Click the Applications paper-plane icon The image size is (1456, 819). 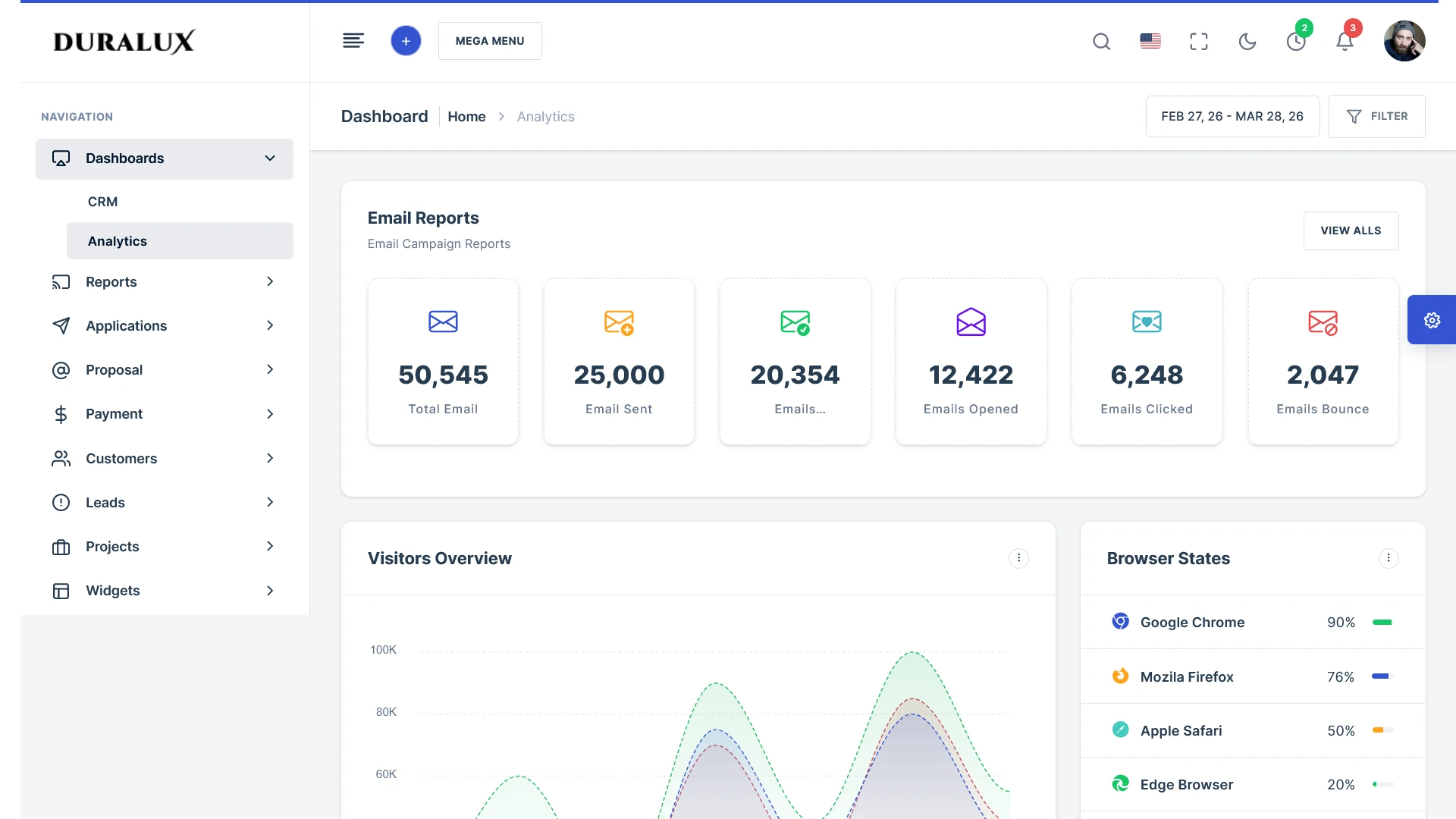point(61,326)
